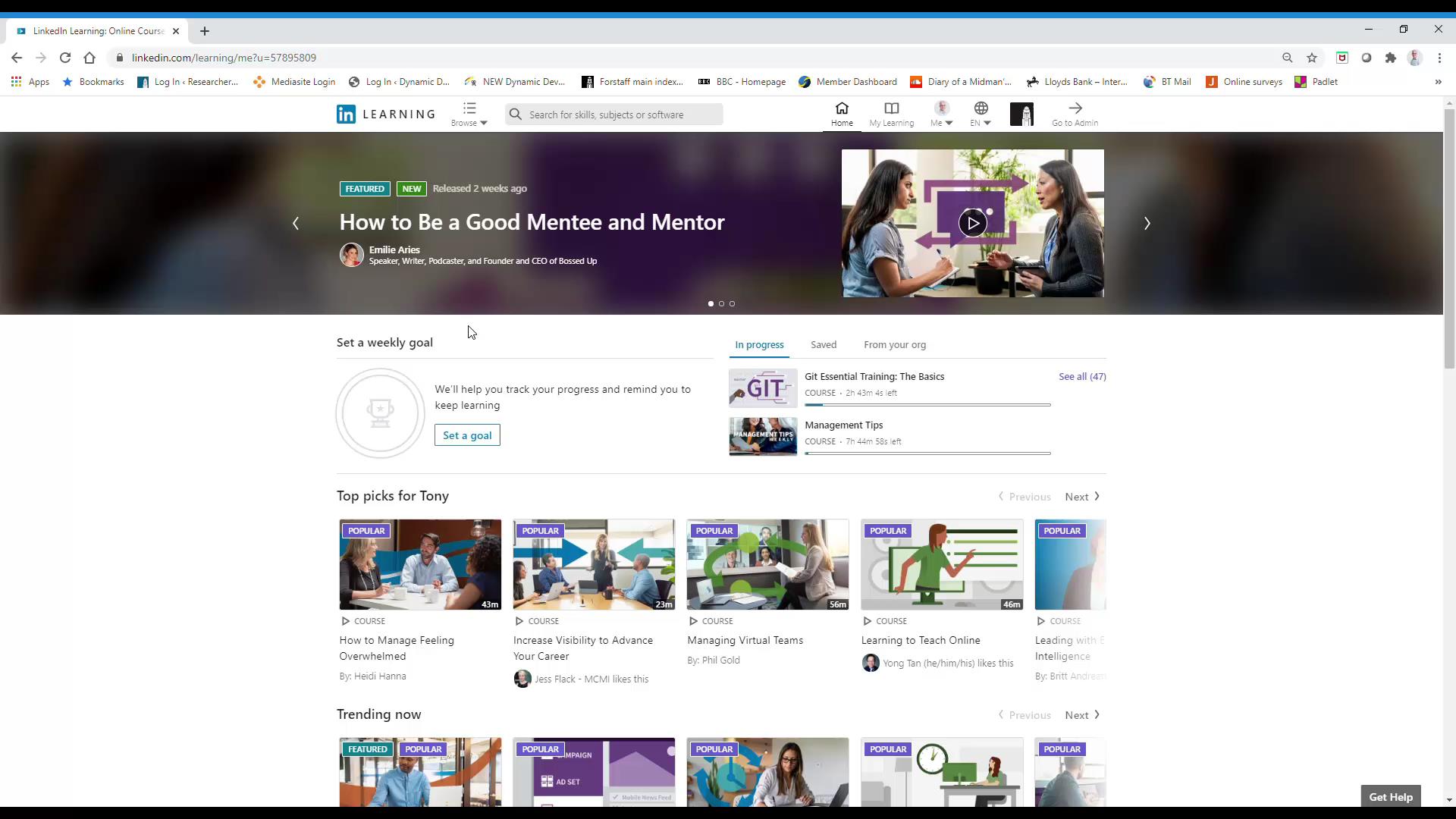Click the Git Essential Training progress bar
The height and width of the screenshot is (819, 1456).
(x=928, y=405)
